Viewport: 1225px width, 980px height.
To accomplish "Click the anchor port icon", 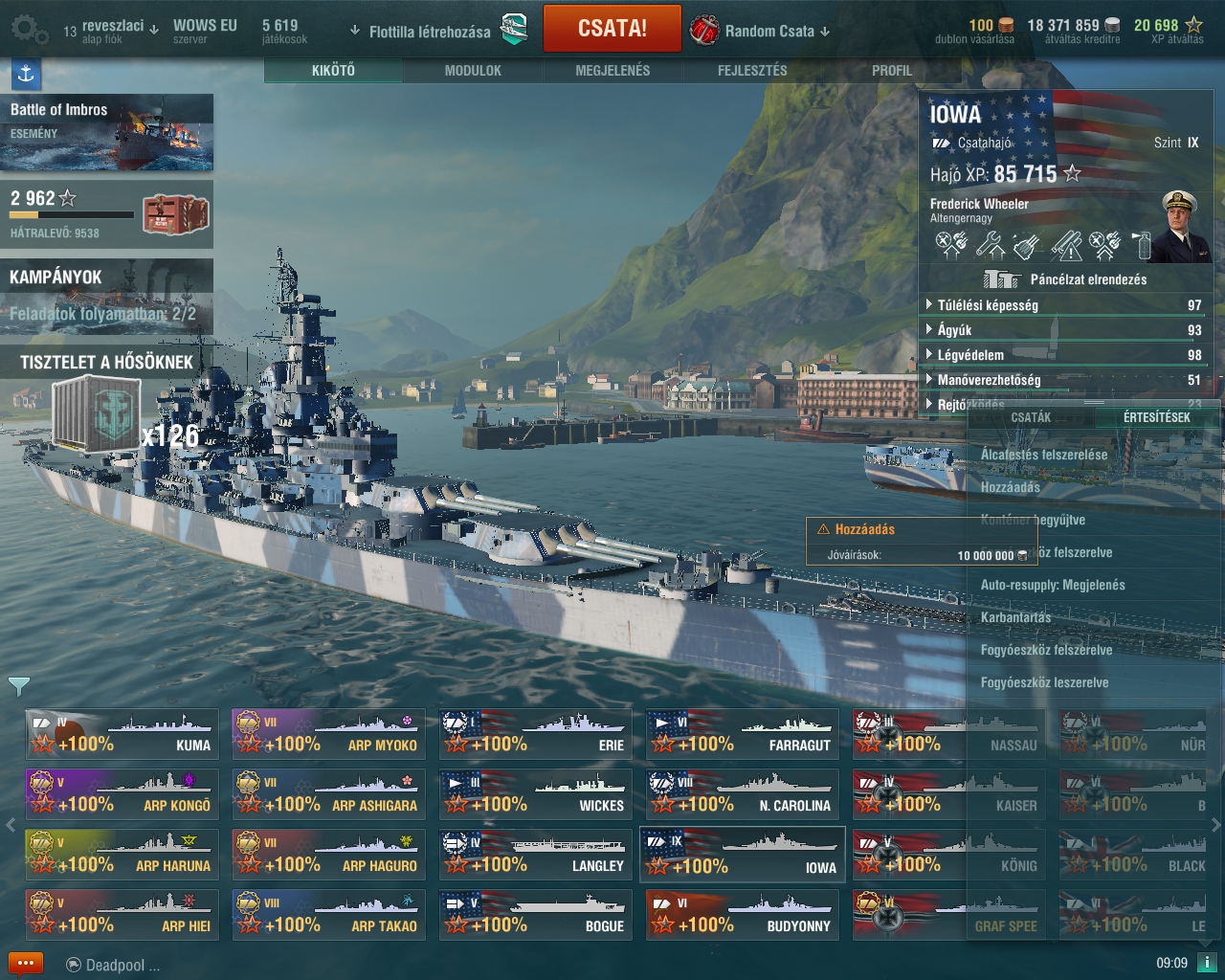I will click(x=26, y=74).
